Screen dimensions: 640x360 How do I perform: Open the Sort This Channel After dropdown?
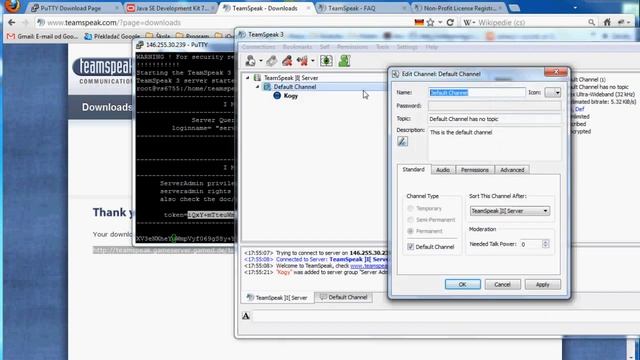(510, 211)
